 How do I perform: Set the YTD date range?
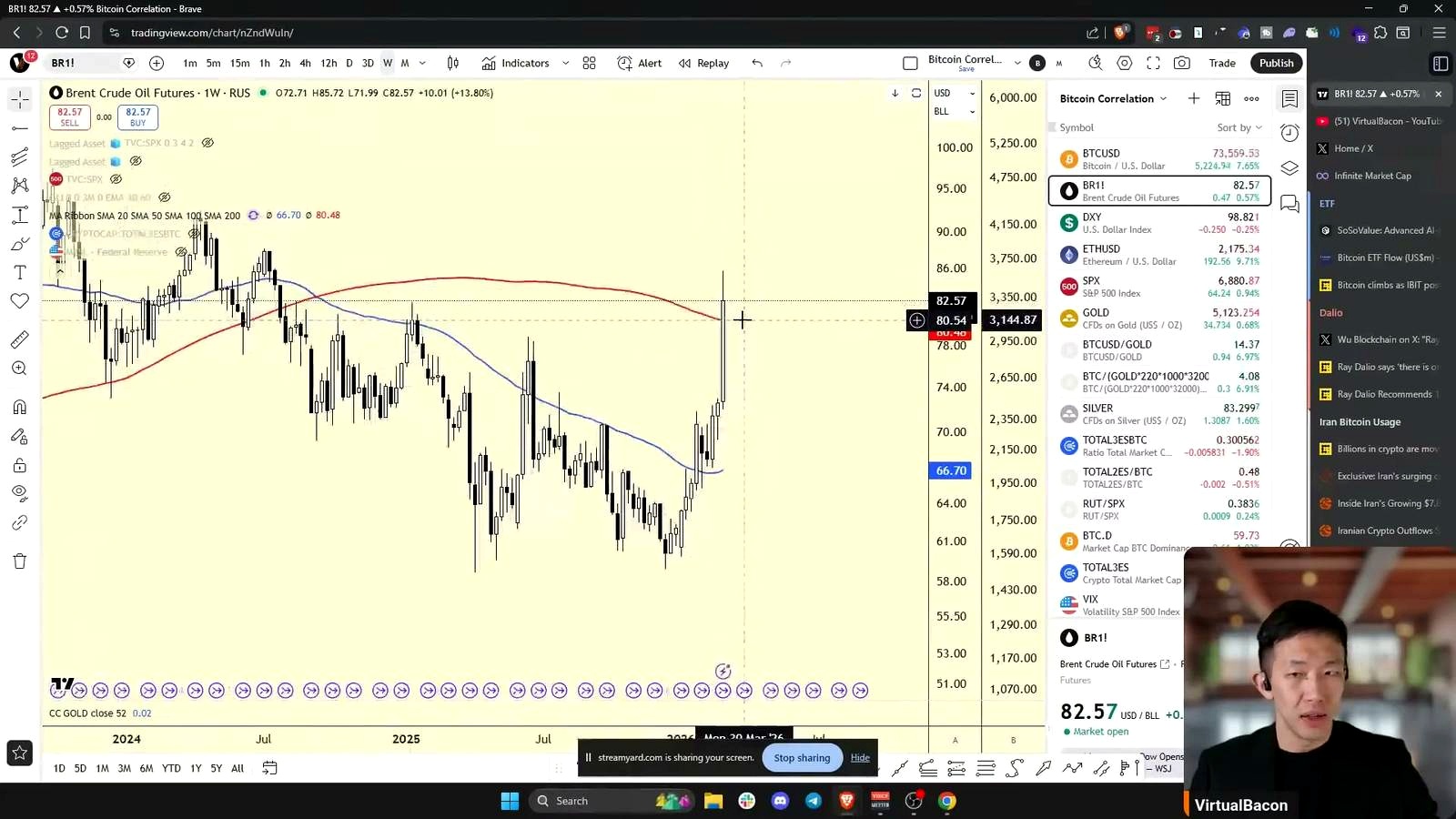[x=171, y=768]
